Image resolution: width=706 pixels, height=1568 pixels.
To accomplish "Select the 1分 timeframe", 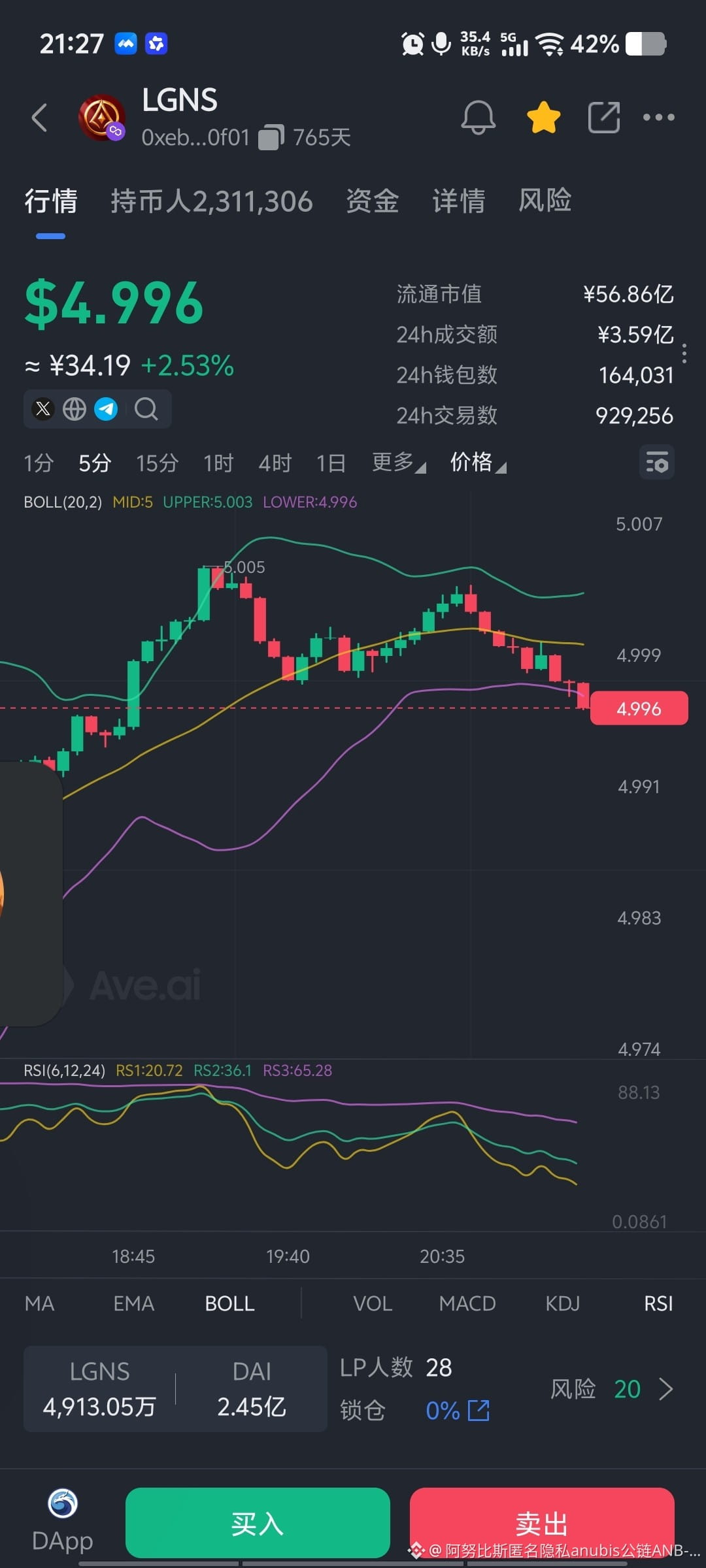I will 39,463.
